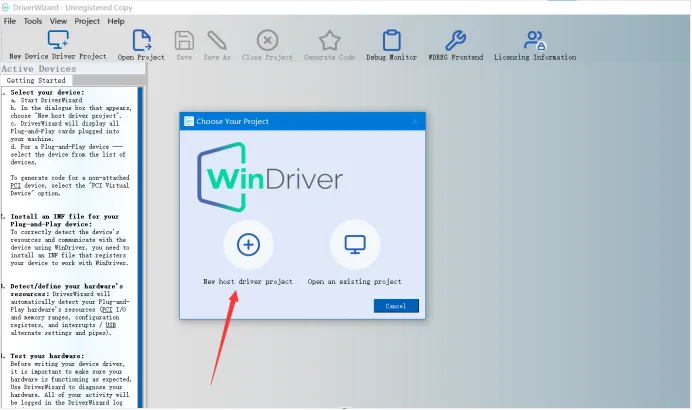This screenshot has width=692, height=410.
Task: Follow the PCI link in the instructions
Action: (x=13, y=184)
